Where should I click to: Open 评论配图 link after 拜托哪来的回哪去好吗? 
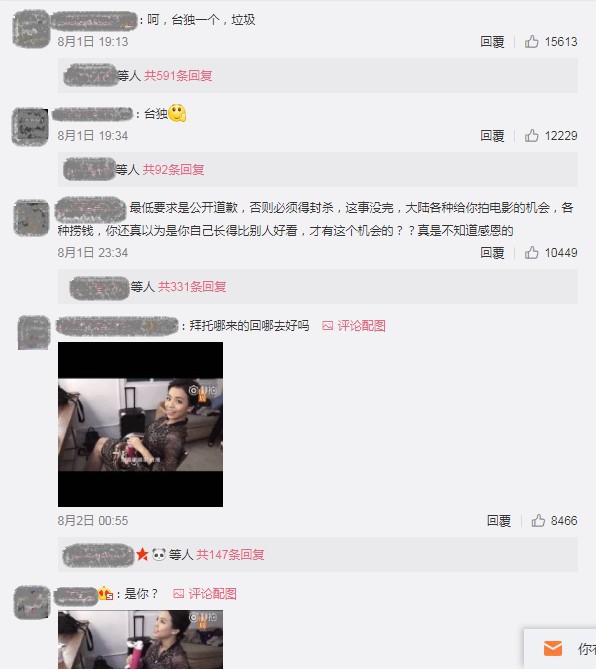(361, 326)
